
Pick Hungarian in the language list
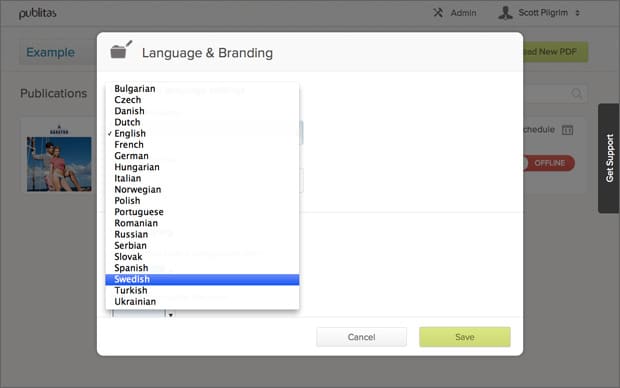pos(202,167)
